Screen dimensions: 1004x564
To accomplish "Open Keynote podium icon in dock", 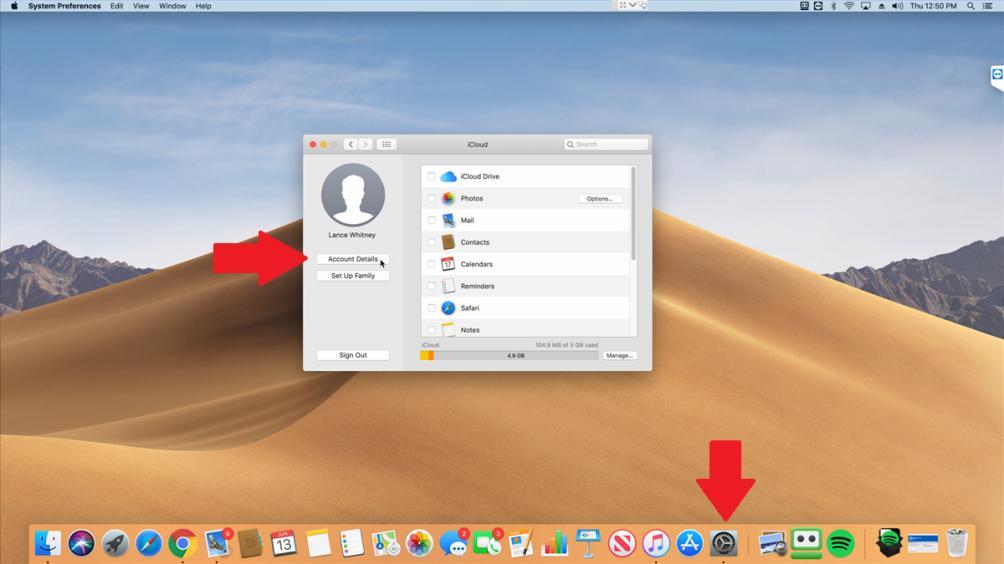I will [x=588, y=544].
